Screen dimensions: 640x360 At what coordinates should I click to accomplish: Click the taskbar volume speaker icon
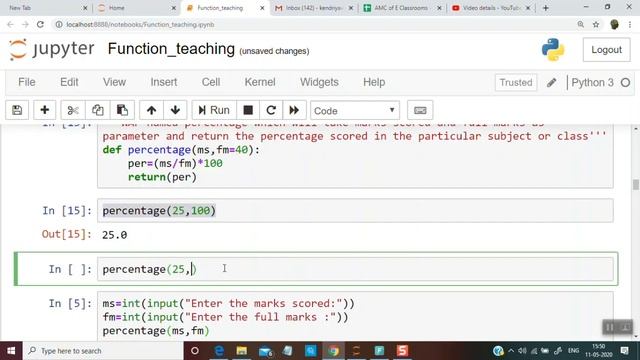coord(522,351)
